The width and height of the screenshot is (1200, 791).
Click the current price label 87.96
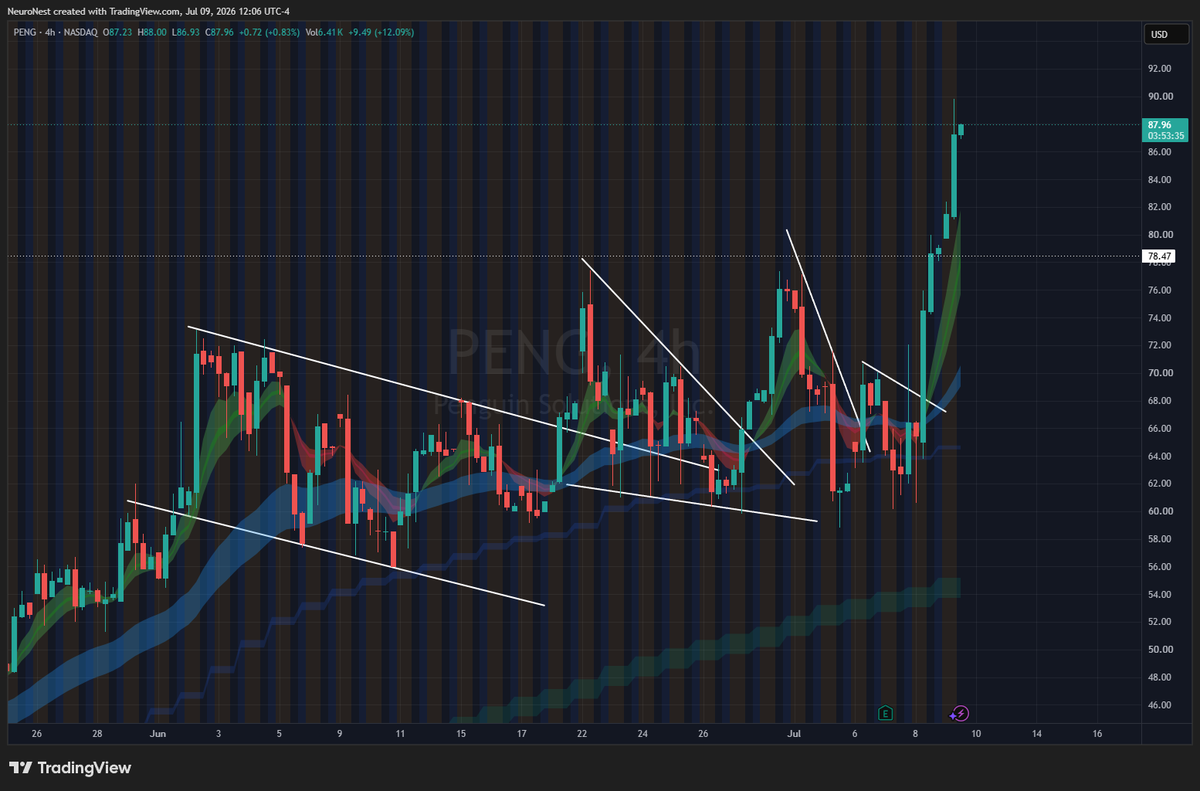[x=1160, y=125]
